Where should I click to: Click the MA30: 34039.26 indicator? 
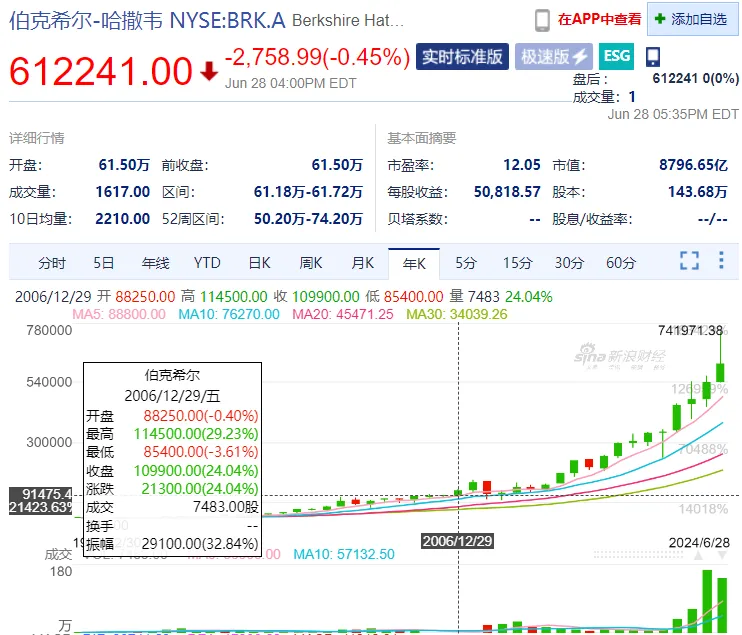tap(457, 314)
